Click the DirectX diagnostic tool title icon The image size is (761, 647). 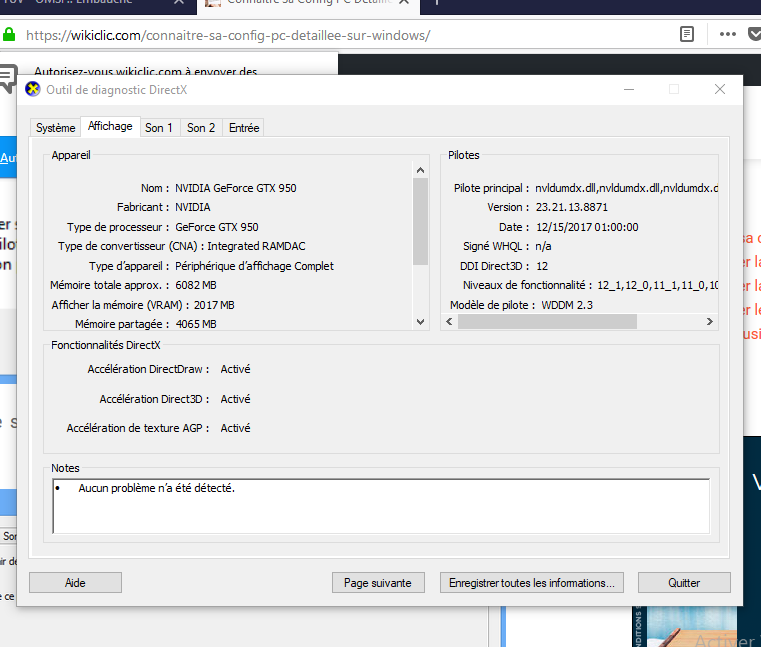33,89
